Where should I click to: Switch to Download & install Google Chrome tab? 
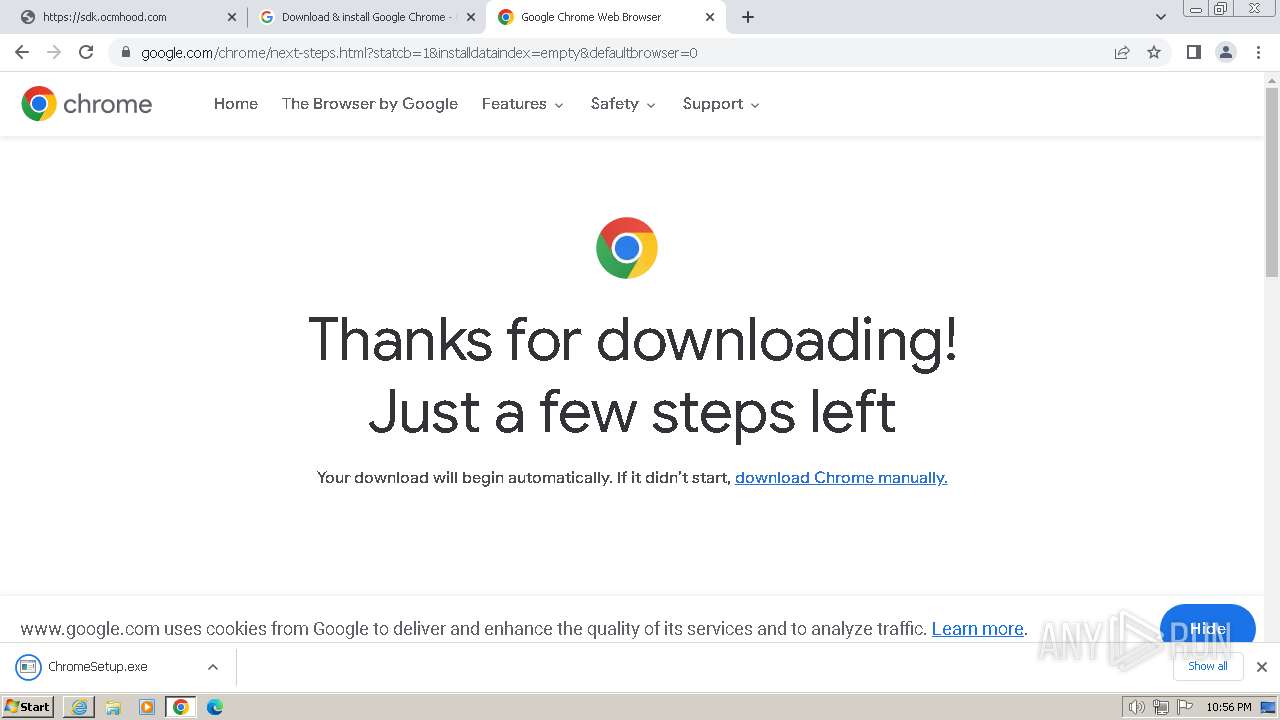(x=367, y=17)
